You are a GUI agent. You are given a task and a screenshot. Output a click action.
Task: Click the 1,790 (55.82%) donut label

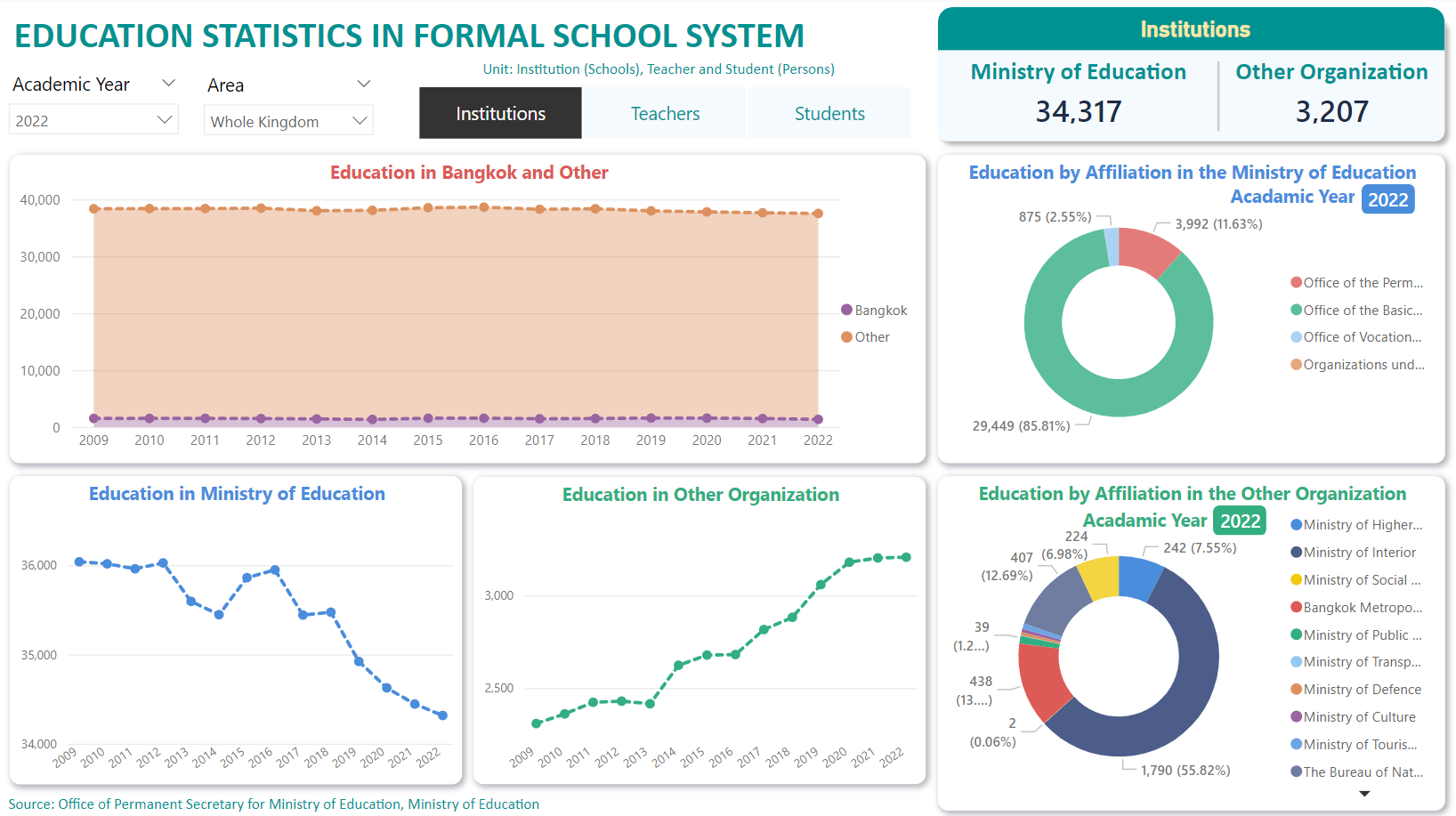tap(1185, 771)
